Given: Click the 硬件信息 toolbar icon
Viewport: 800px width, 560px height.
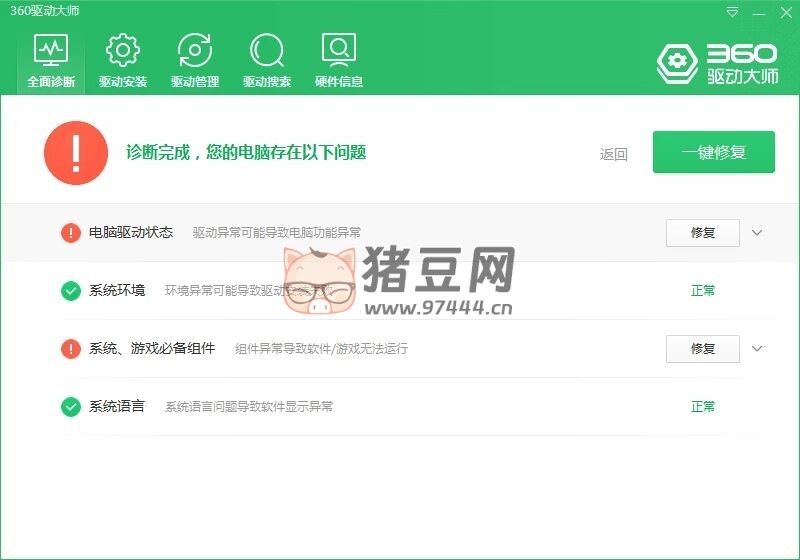Looking at the screenshot, I should coord(338,50).
